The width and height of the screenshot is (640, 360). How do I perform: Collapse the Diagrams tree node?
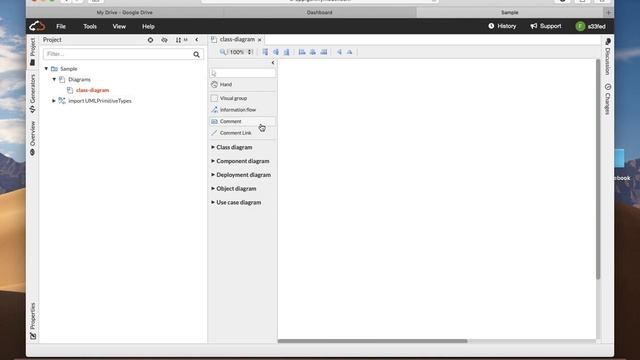click(x=54, y=79)
